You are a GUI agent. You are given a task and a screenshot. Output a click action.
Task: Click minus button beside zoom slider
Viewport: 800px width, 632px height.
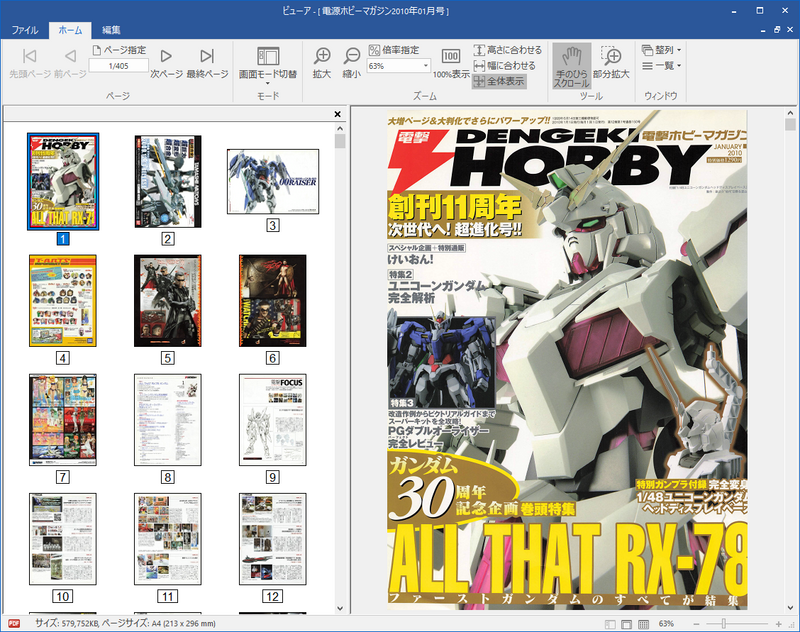[x=696, y=624]
